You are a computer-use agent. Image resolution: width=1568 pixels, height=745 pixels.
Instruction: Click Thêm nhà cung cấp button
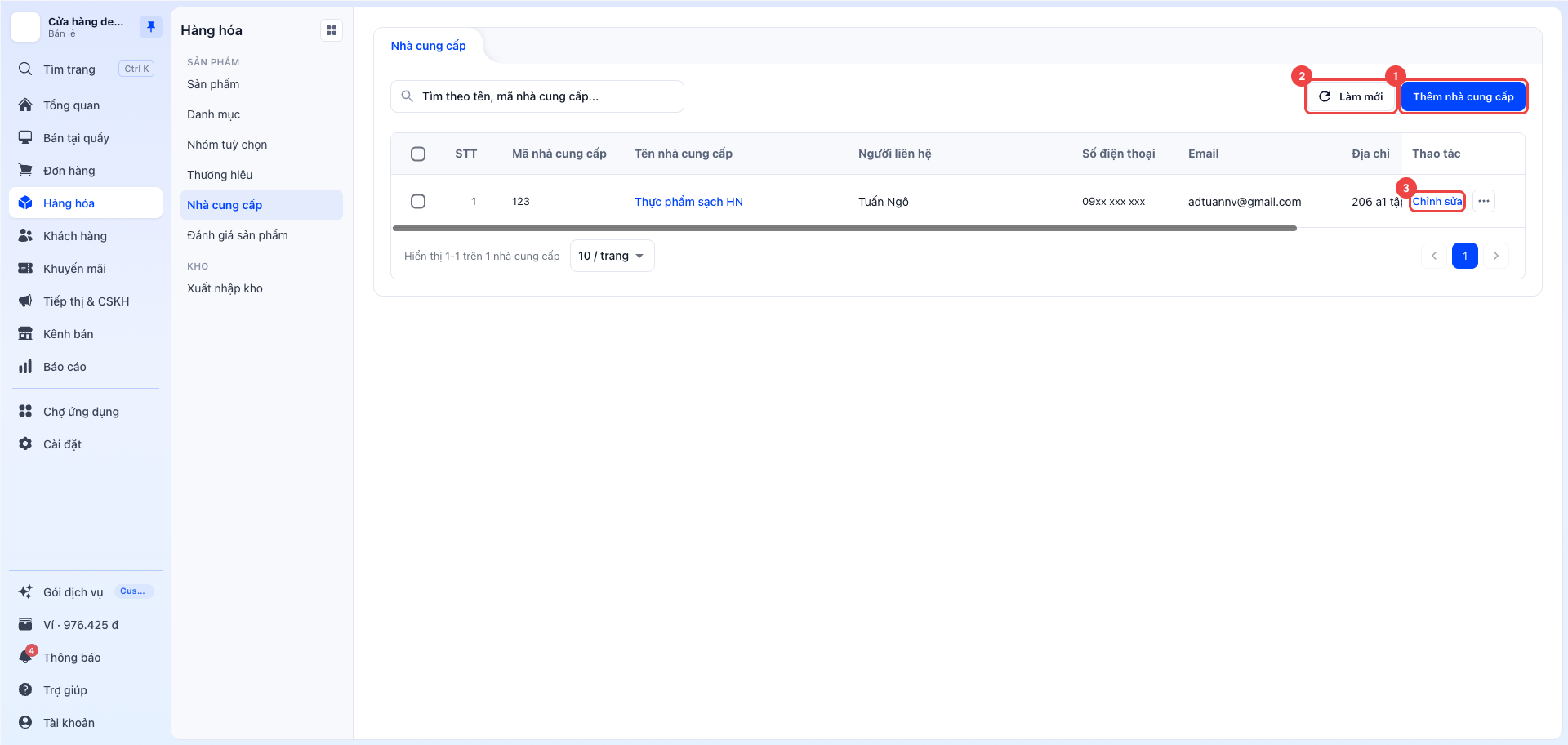(x=1463, y=96)
